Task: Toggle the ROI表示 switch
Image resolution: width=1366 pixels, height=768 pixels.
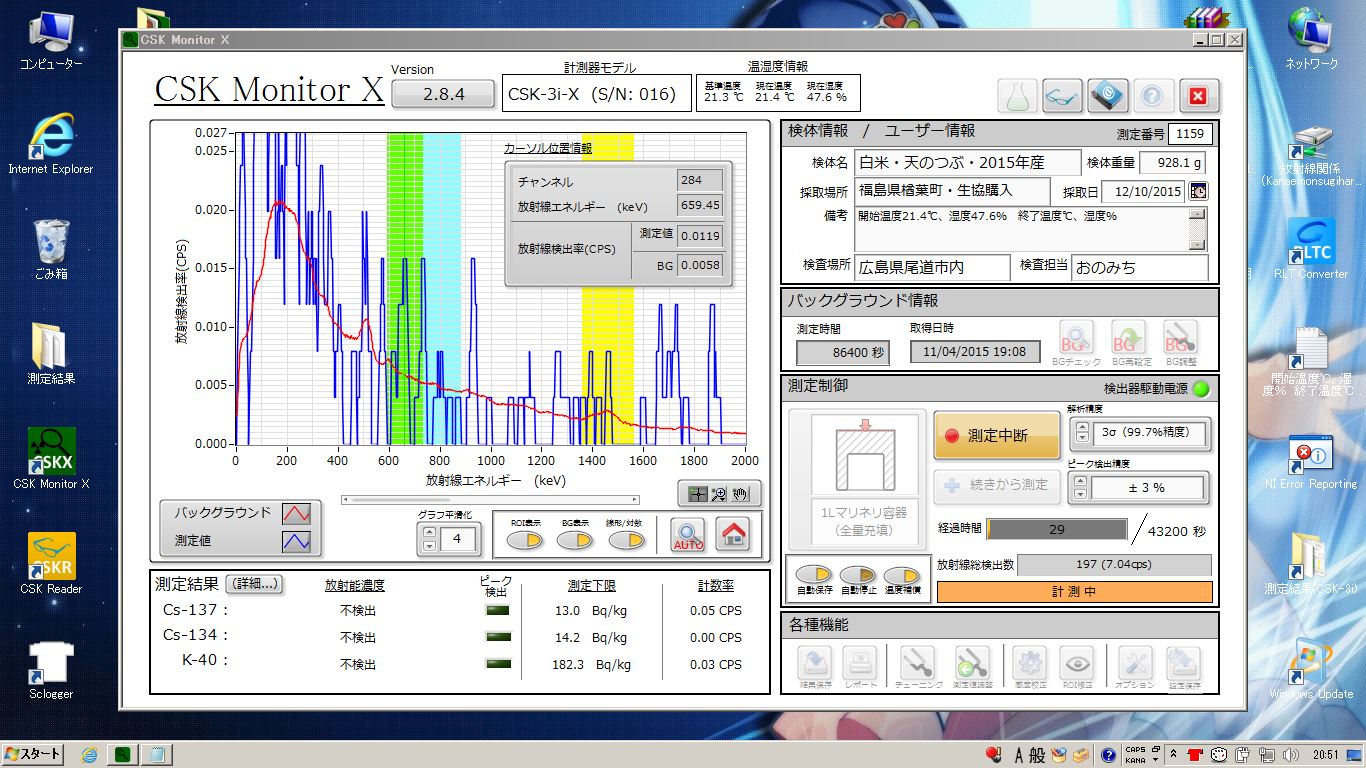Action: tap(525, 540)
